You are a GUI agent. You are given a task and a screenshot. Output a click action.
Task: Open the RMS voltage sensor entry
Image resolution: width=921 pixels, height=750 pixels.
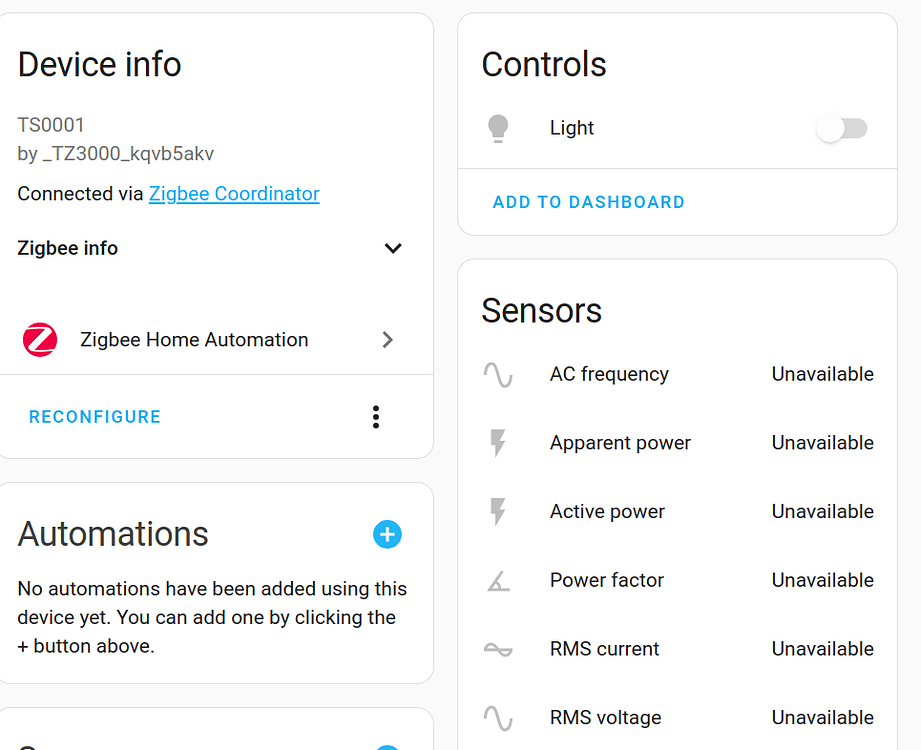coord(605,717)
